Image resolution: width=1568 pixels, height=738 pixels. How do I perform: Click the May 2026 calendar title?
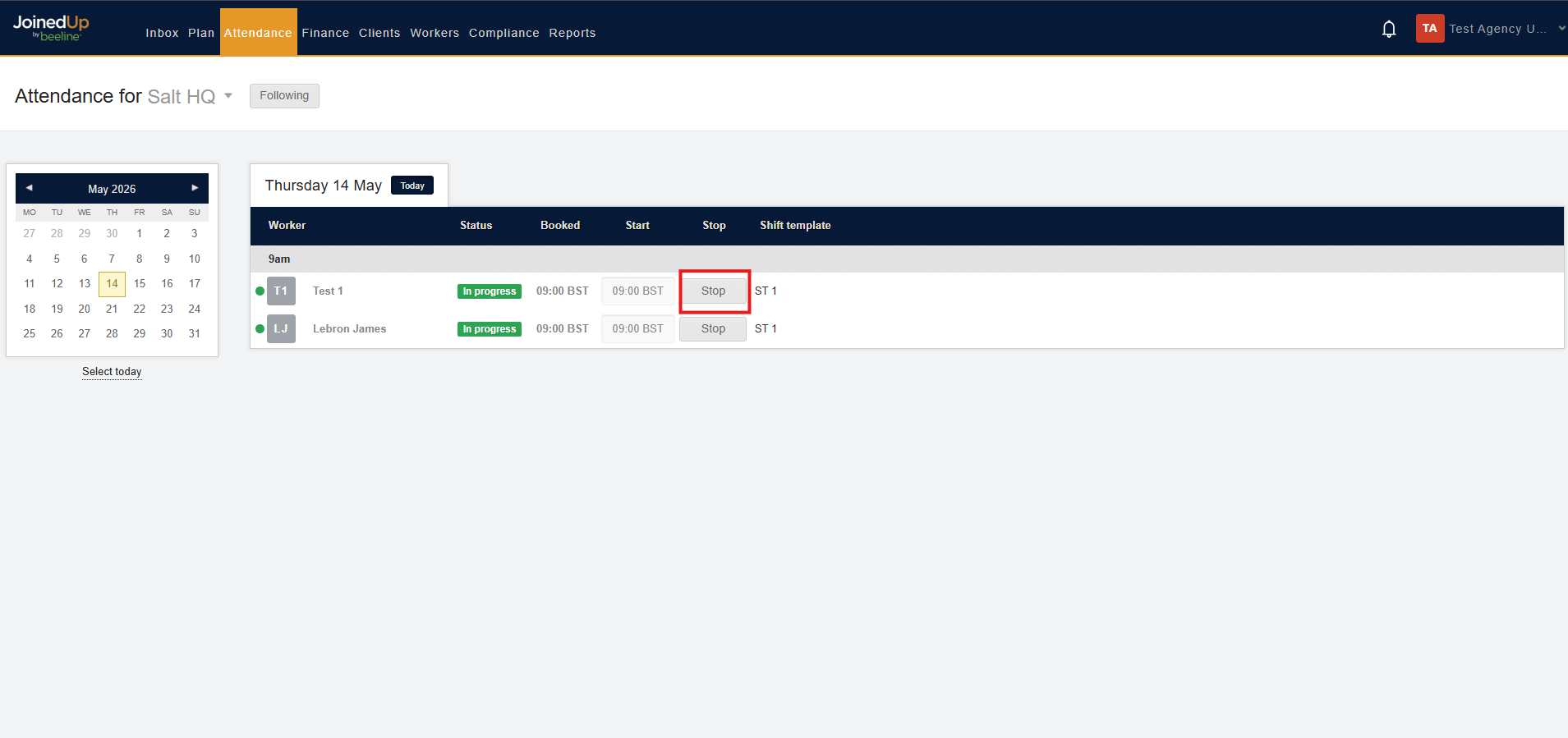[x=112, y=189]
